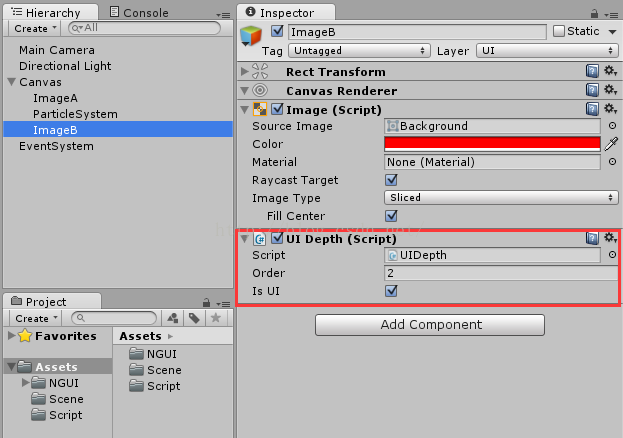
Task: Click the Add Component button
Action: click(x=430, y=324)
